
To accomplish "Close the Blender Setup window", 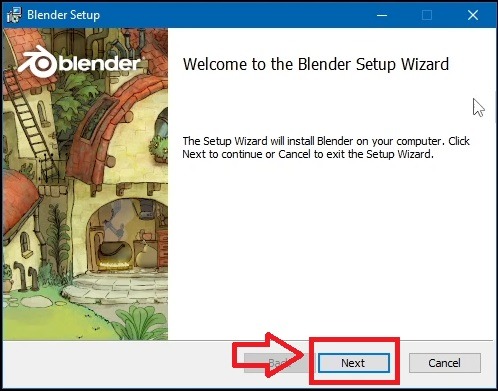I will [x=473, y=15].
